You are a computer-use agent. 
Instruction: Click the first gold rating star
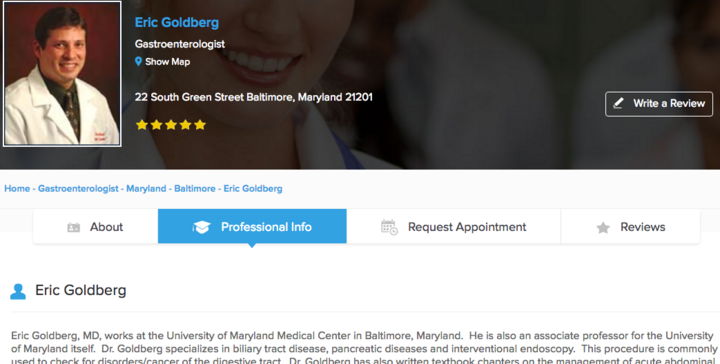point(142,124)
